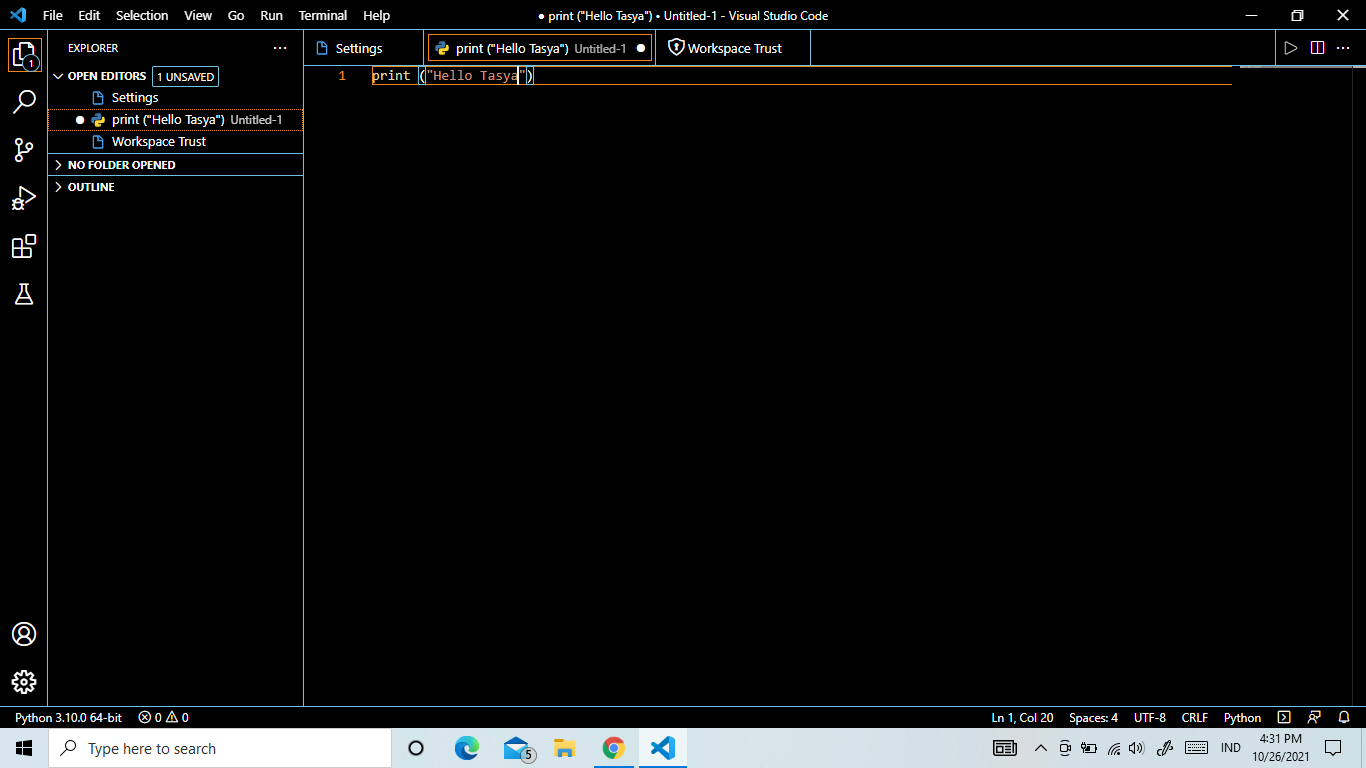Open the Terminal menu
The image size is (1366, 768).
coord(323,15)
